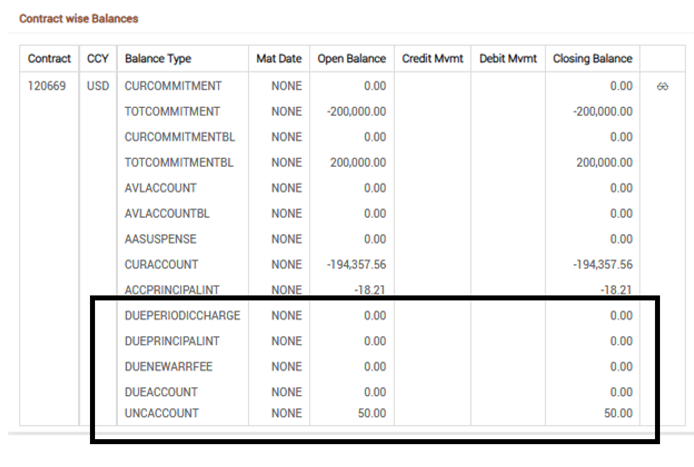Click the CCY column header
The width and height of the screenshot is (694, 467).
click(98, 58)
